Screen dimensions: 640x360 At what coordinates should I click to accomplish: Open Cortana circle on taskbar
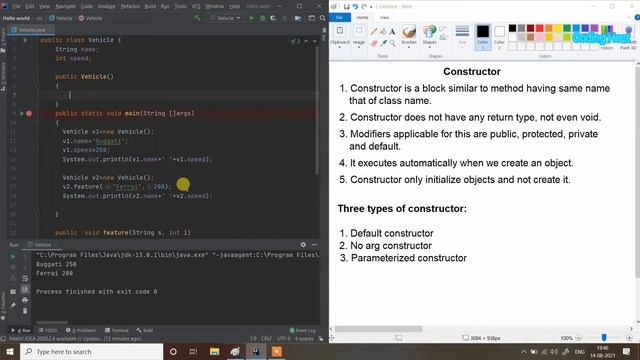coord(173,352)
